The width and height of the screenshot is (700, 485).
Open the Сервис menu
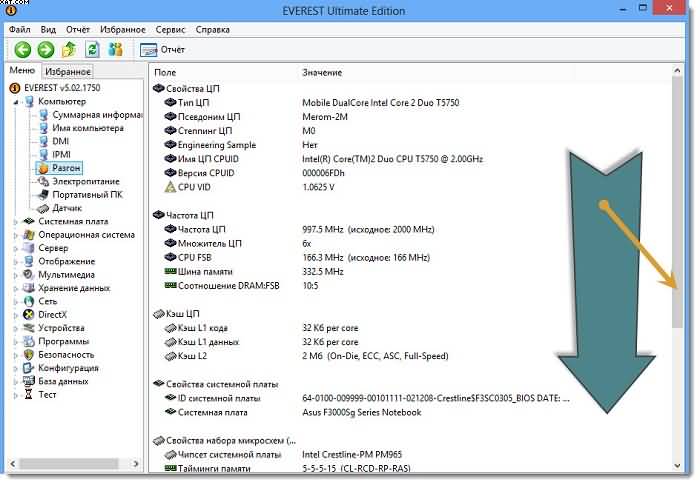coord(170,30)
